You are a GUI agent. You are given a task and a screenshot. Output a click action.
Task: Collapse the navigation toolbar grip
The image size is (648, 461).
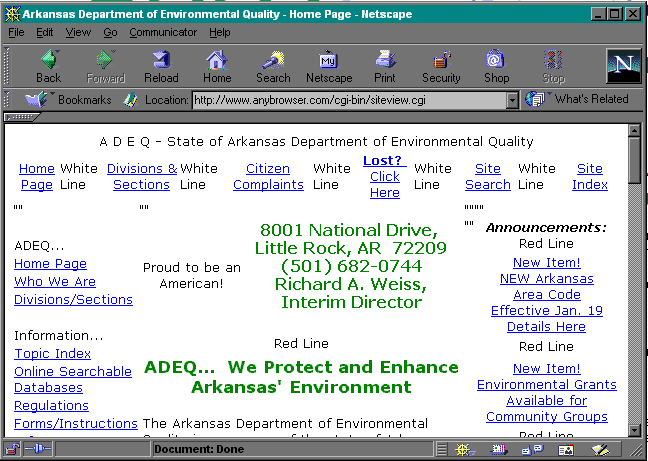tap(7, 66)
